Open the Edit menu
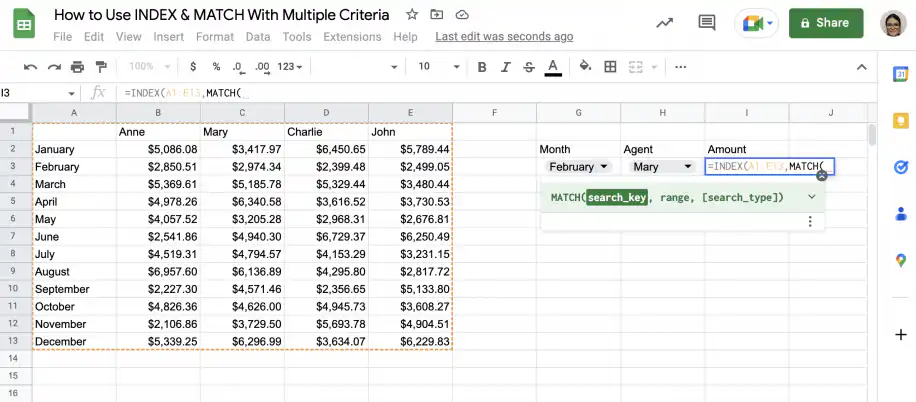 pyautogui.click(x=94, y=37)
